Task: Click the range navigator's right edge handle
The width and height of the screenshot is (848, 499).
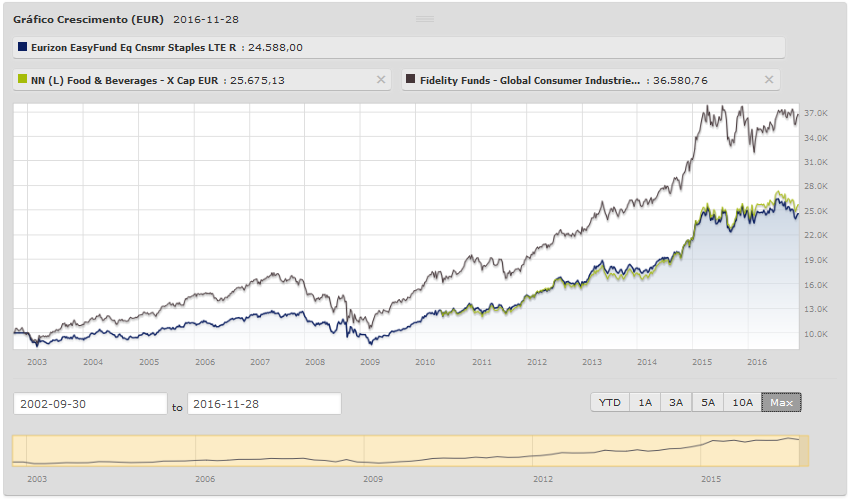Action: (804, 451)
